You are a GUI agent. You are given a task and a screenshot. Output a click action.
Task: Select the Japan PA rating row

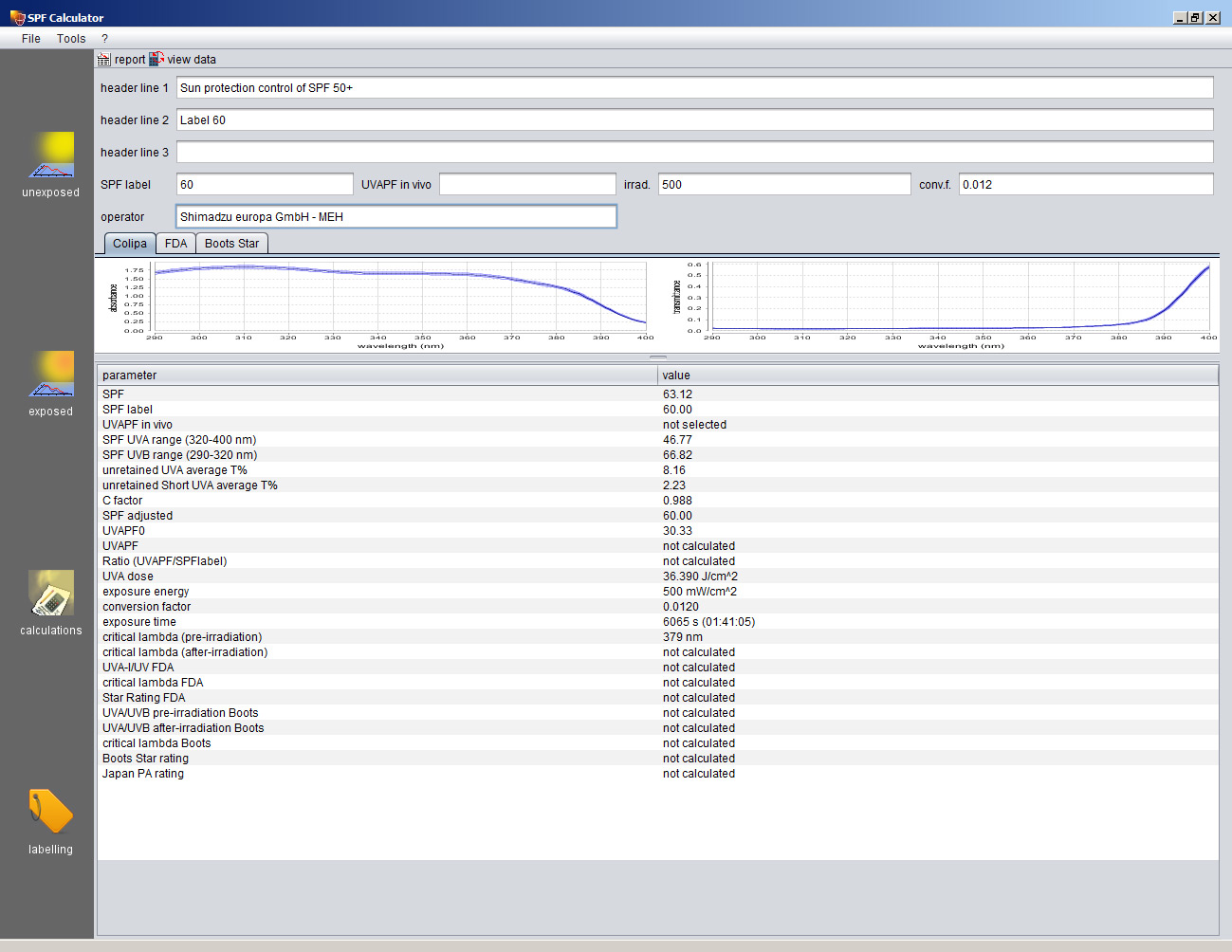(657, 774)
